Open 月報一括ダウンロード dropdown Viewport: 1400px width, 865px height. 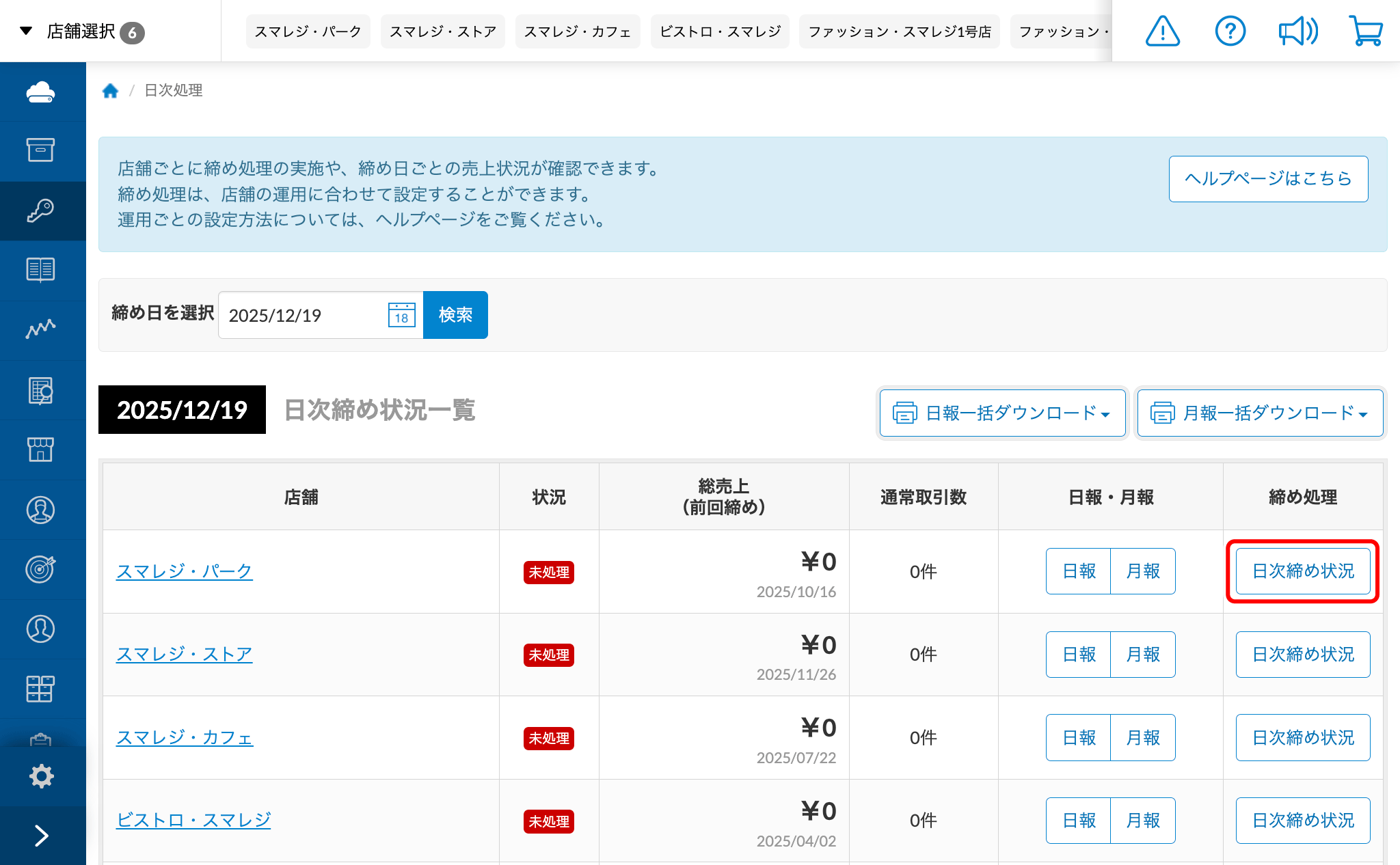pos(1260,413)
